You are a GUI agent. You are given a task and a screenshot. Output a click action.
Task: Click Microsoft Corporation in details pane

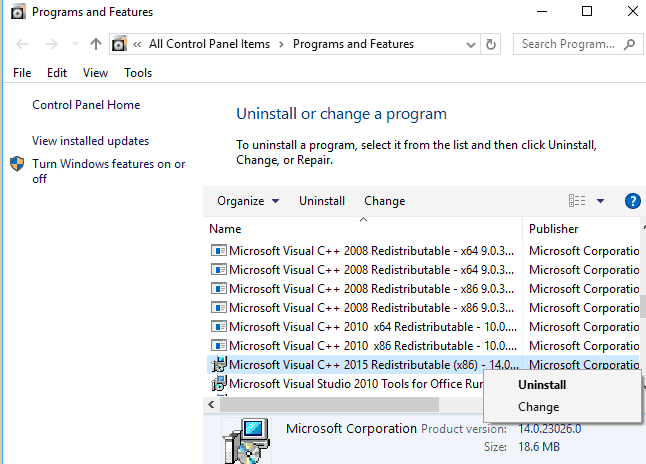351,429
